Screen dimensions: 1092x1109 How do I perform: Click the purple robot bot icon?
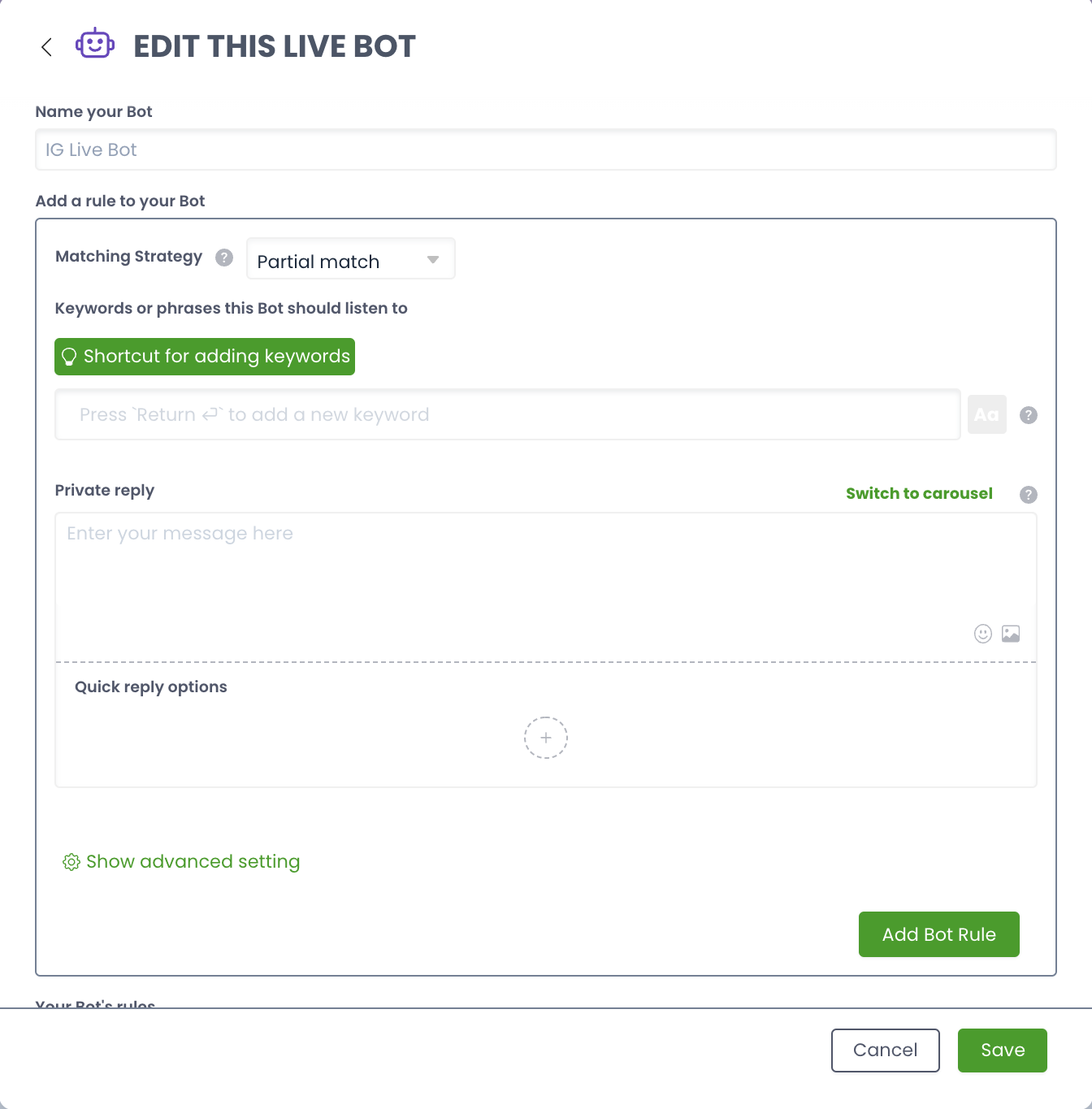(x=95, y=44)
